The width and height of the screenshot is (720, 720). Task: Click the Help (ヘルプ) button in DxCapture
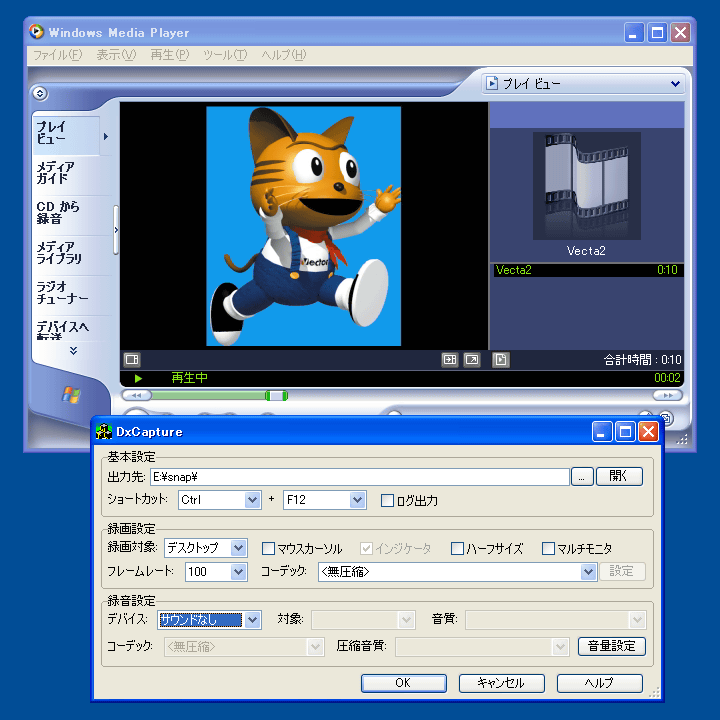[599, 683]
